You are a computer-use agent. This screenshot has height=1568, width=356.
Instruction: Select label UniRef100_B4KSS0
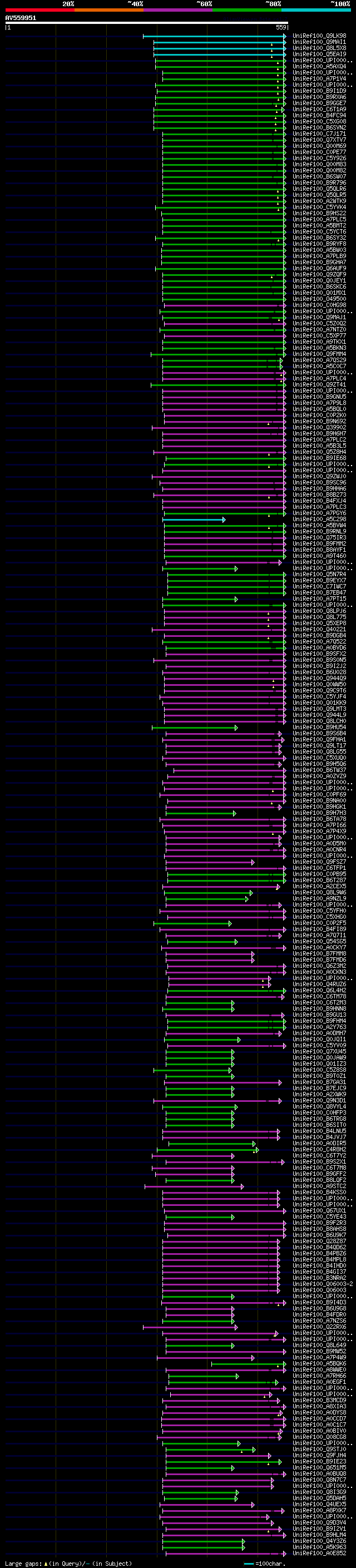click(x=319, y=1193)
